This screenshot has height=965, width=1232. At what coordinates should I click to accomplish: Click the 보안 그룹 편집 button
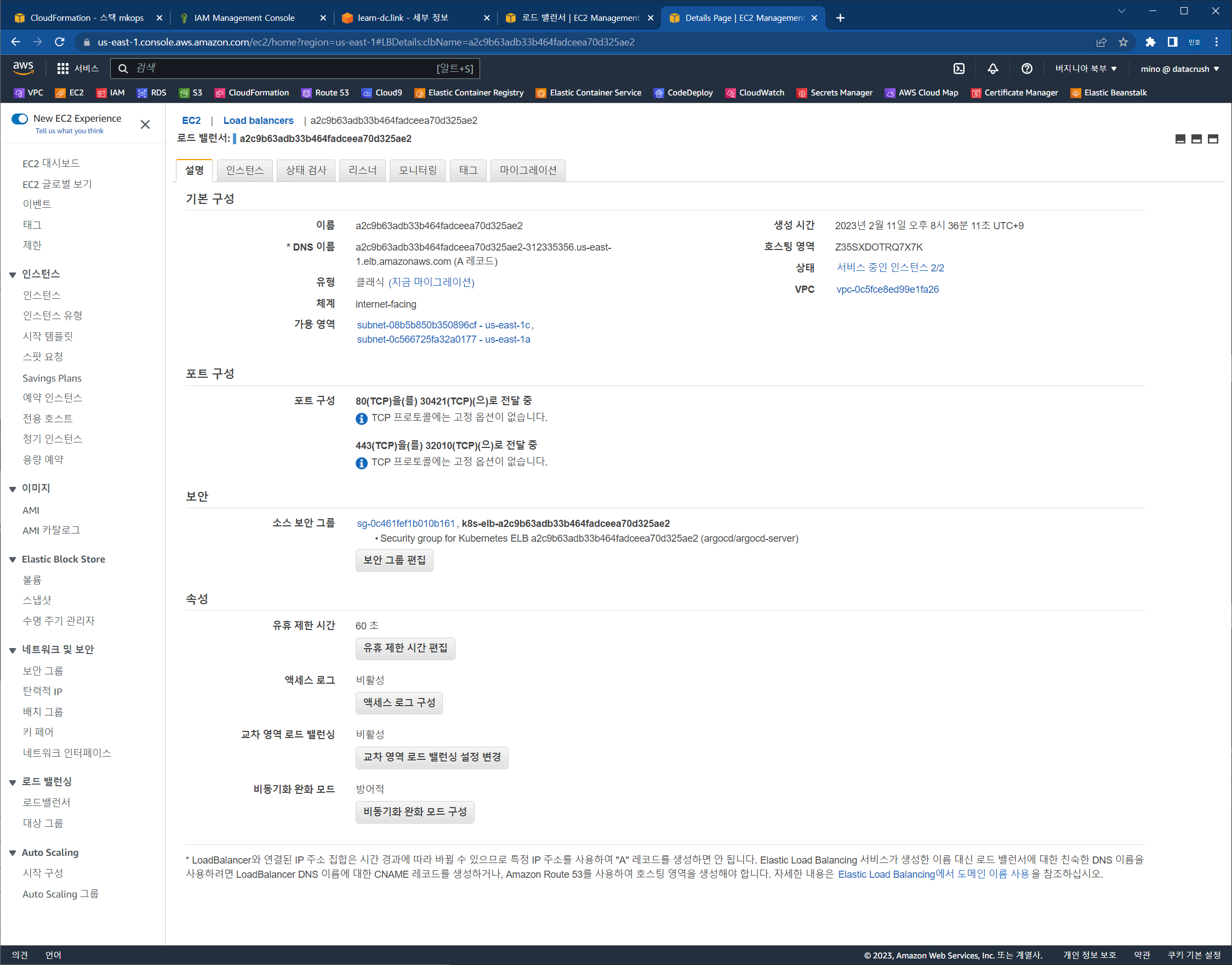tap(394, 560)
